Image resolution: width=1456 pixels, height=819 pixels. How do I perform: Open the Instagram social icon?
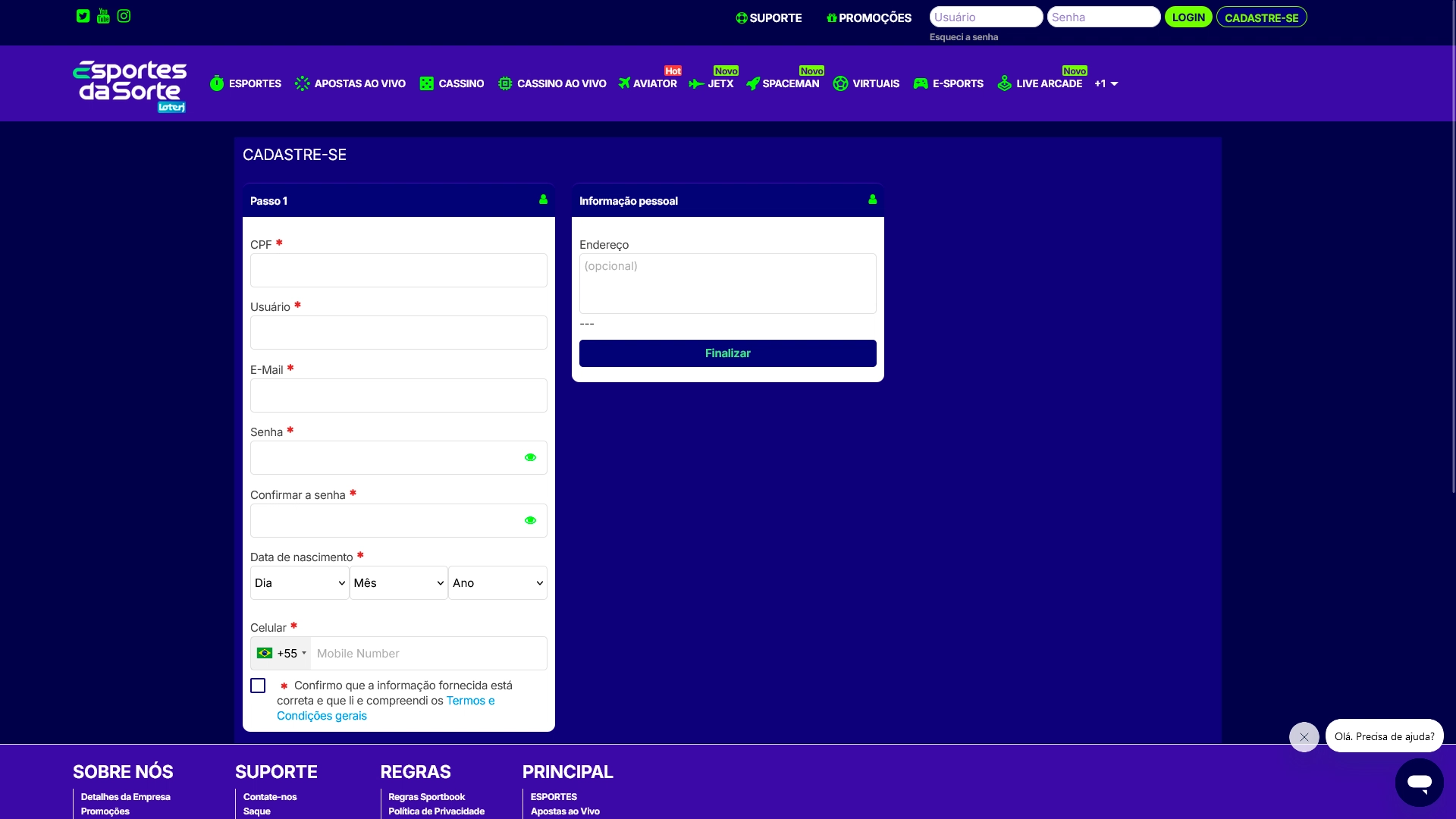coord(124,16)
